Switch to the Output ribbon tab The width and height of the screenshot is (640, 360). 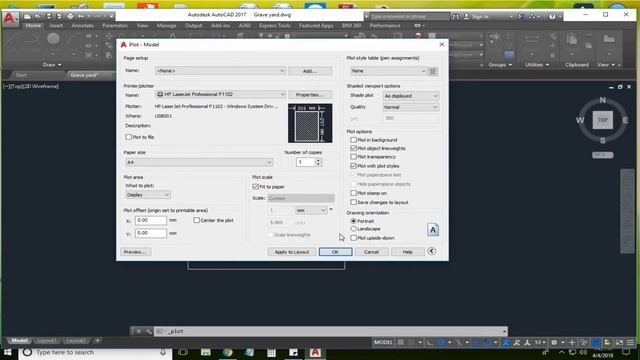pos(193,25)
